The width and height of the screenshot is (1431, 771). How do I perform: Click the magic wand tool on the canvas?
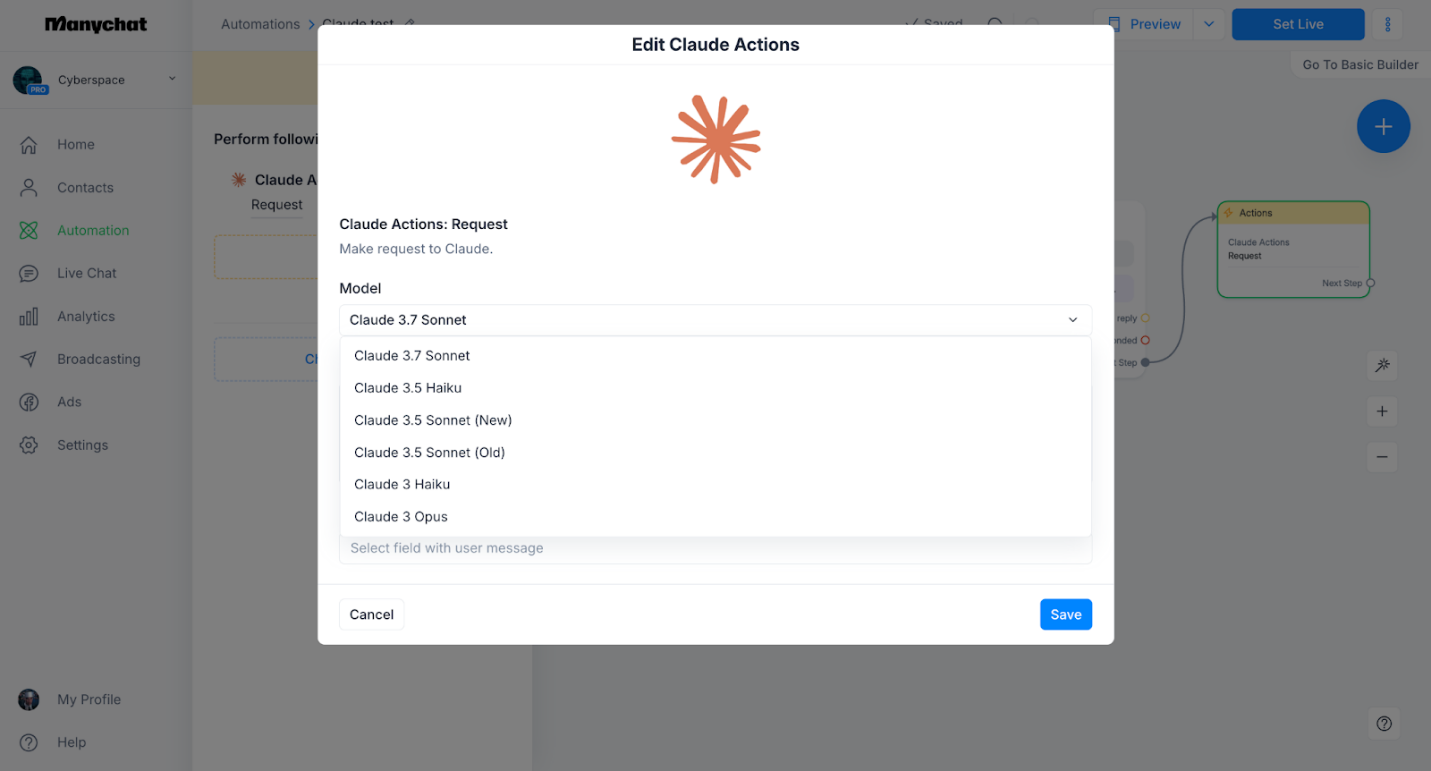click(x=1382, y=366)
